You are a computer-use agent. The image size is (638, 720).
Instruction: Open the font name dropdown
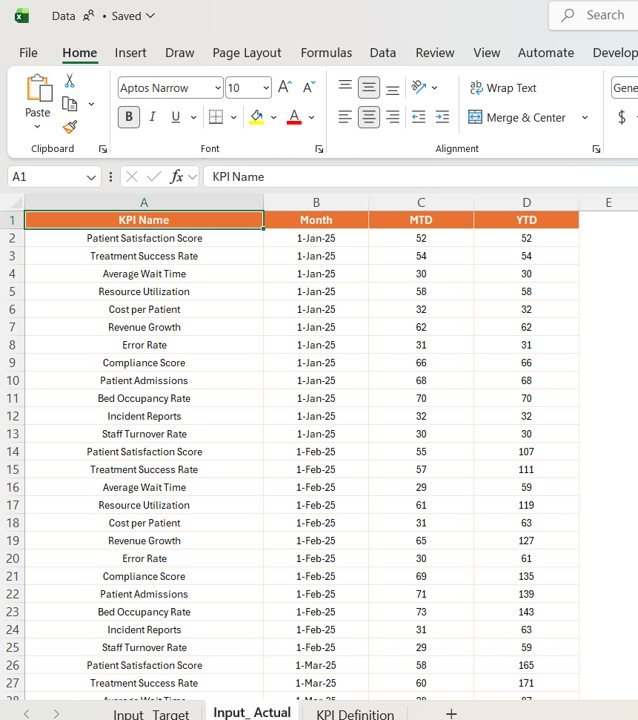[217, 88]
